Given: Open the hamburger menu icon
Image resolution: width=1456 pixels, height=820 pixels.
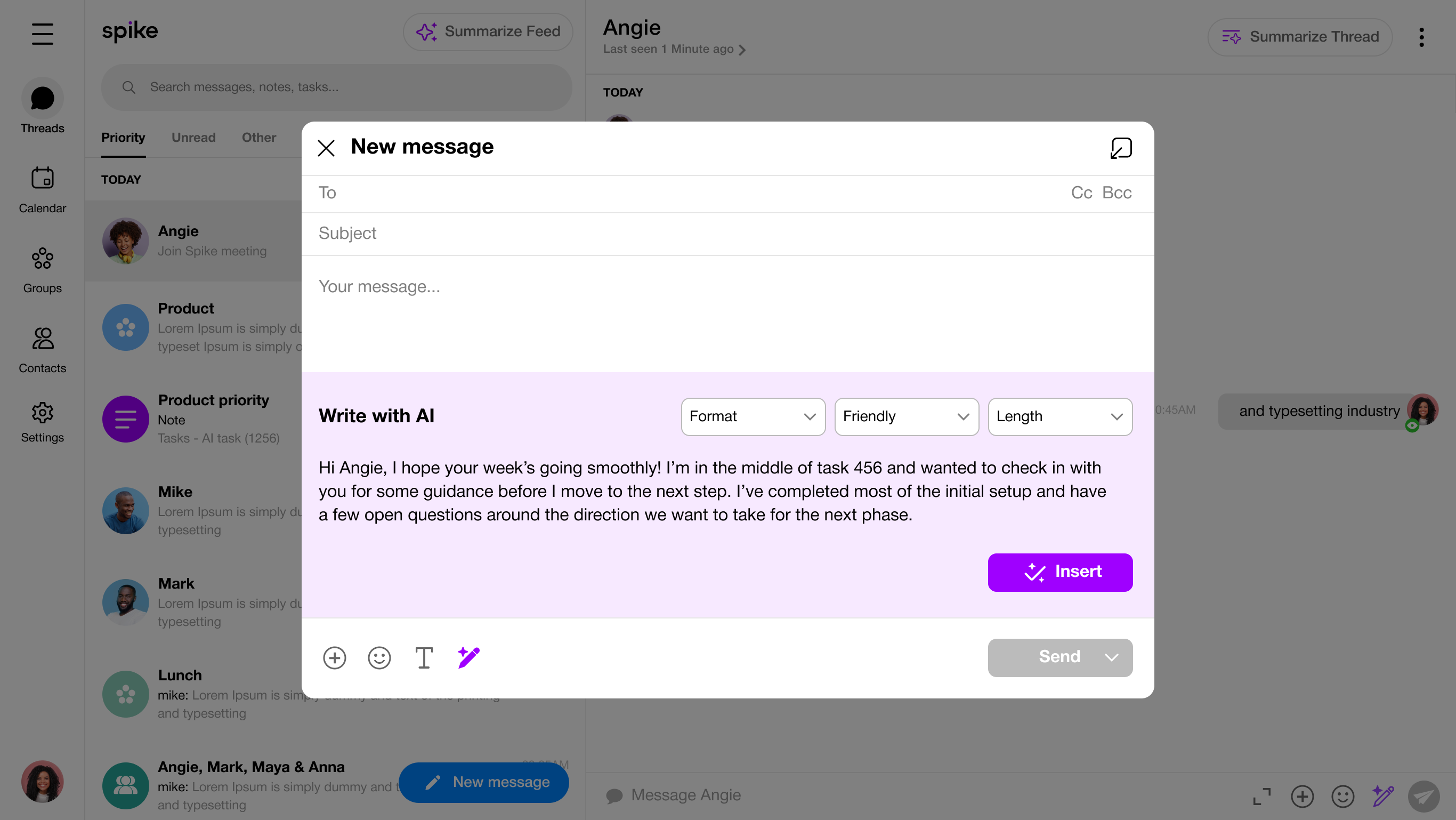Looking at the screenshot, I should point(43,34).
